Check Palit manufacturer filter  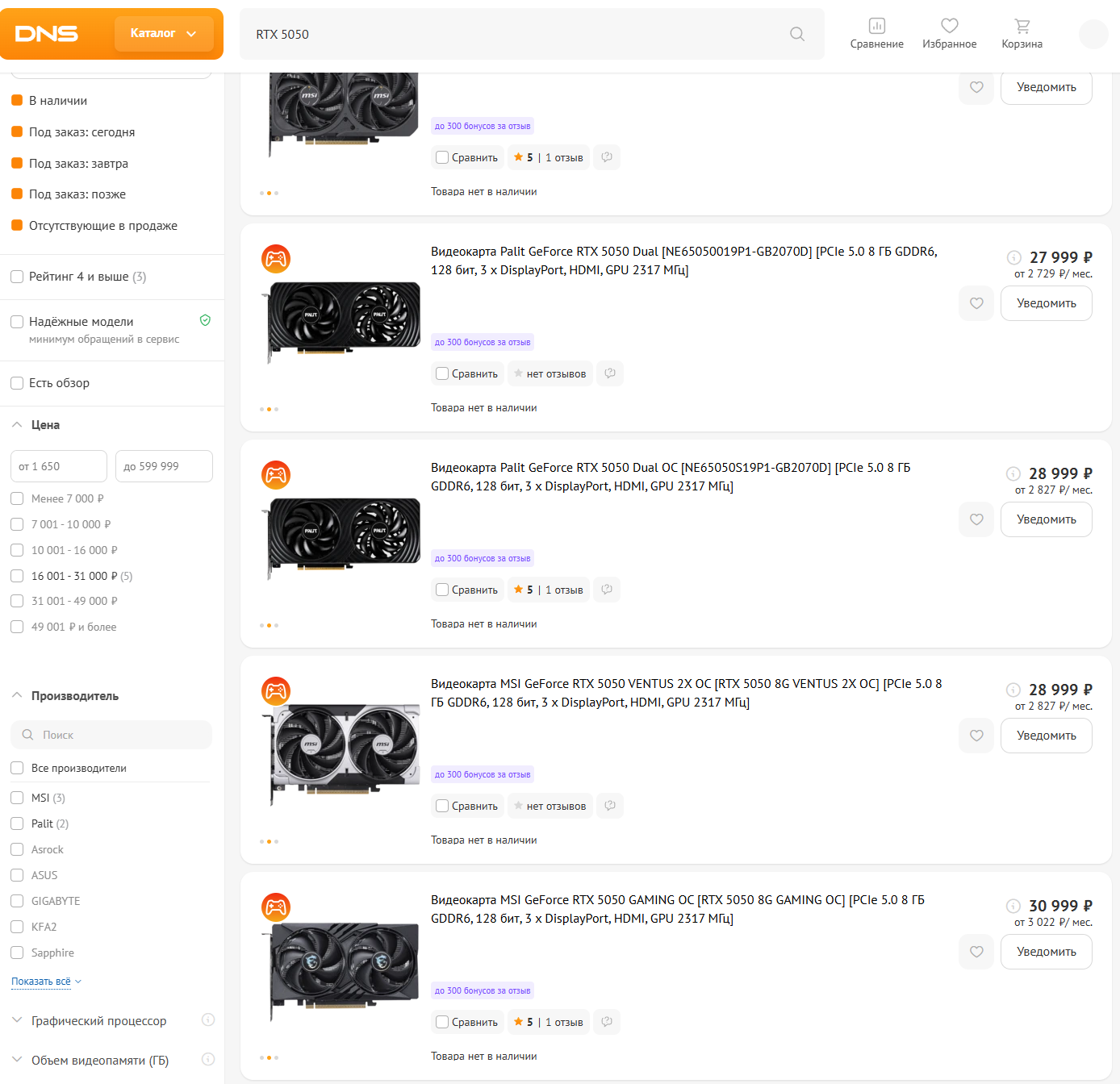(x=17, y=823)
